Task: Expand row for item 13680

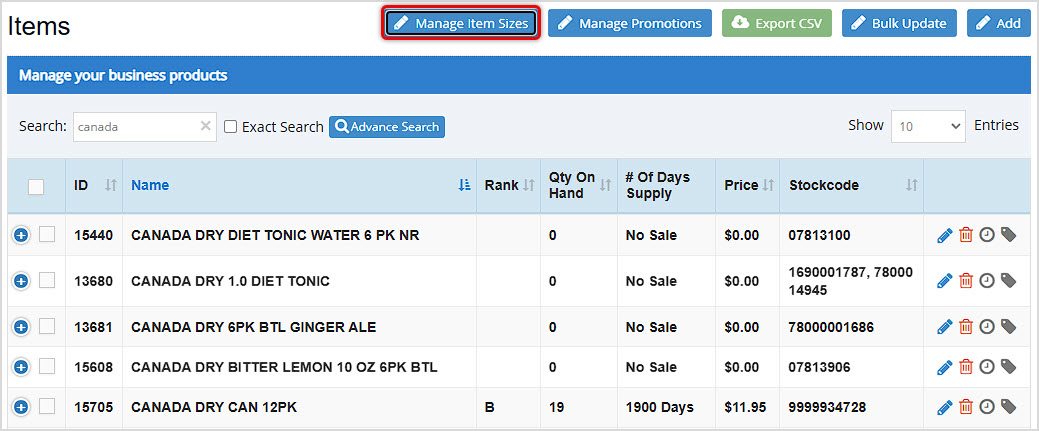Action: (21, 281)
